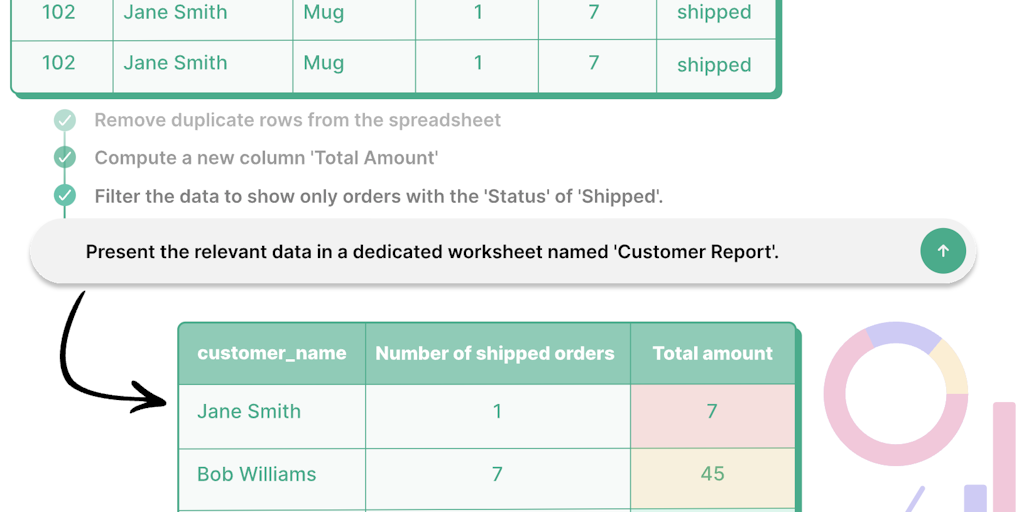The height and width of the screenshot is (512, 1024).
Task: Select the Total amount column header
Action: pyautogui.click(x=712, y=353)
